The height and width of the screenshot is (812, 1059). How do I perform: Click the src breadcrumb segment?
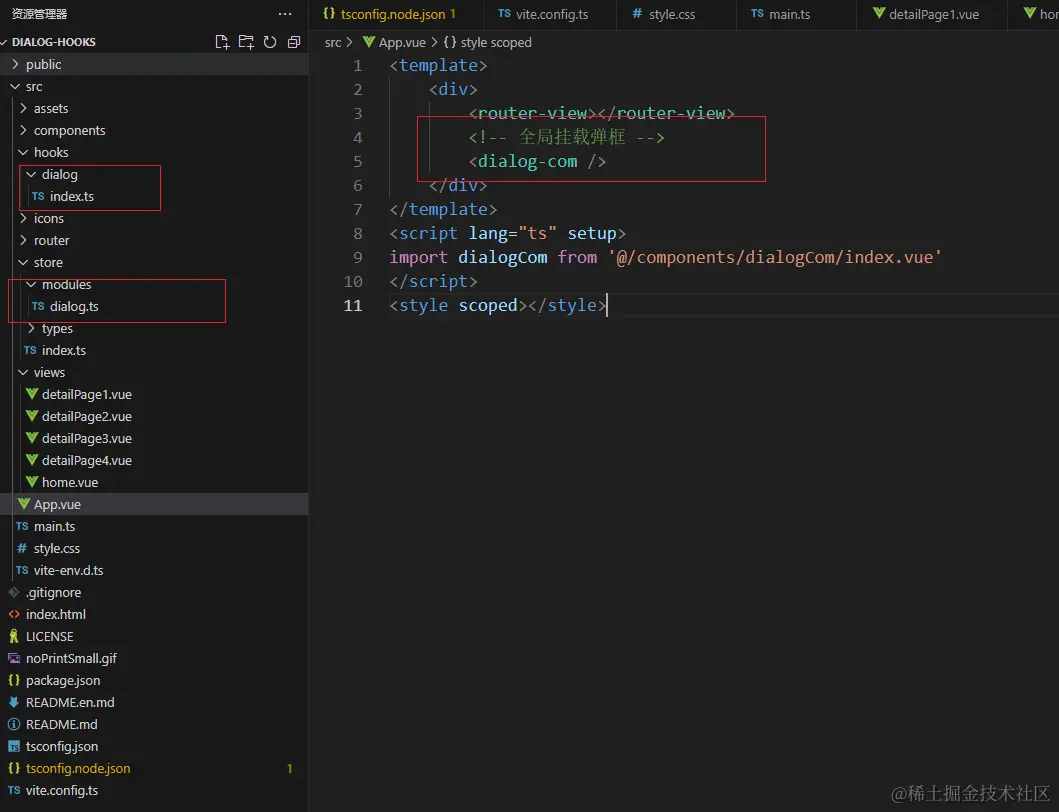(333, 42)
